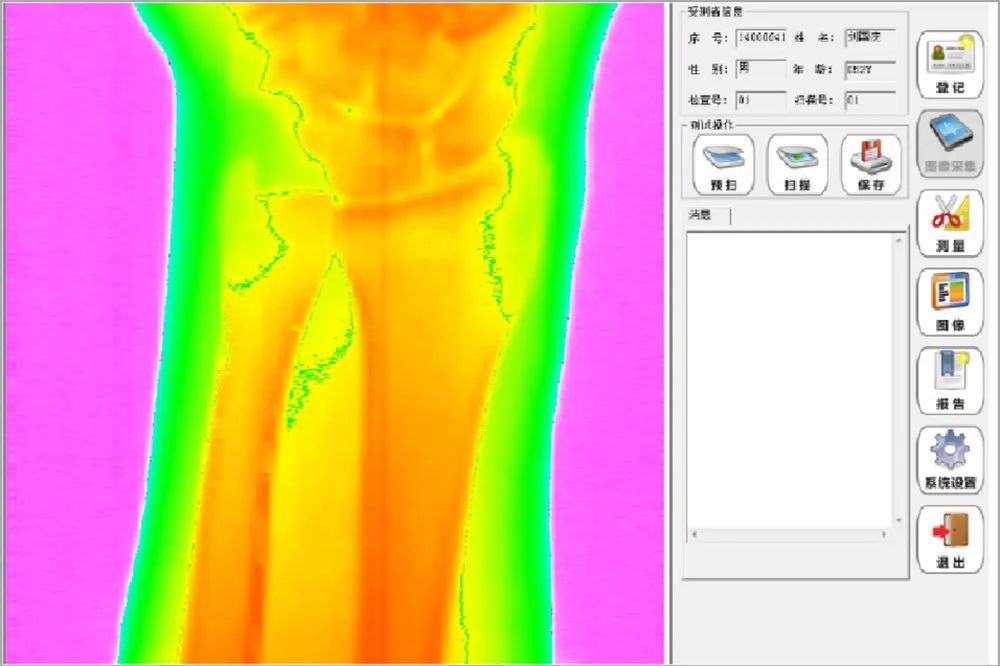Click the 扫描号 scan number field
Image resolution: width=1000 pixels, height=666 pixels.
point(869,100)
